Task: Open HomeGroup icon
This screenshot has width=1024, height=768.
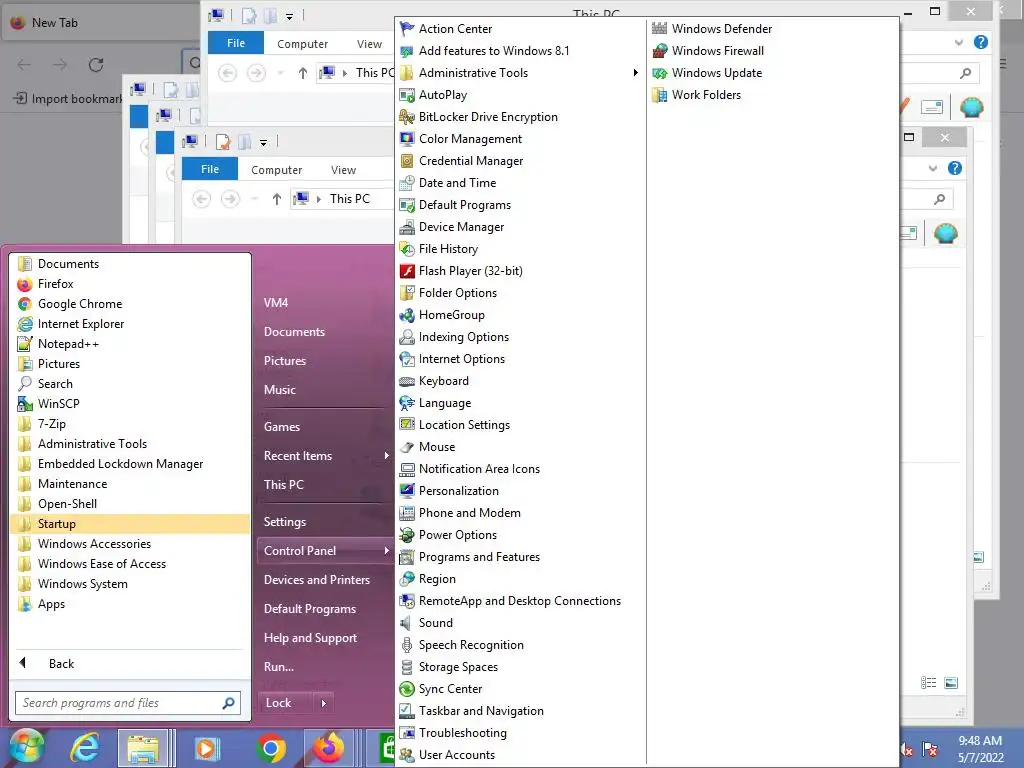Action: (x=407, y=315)
